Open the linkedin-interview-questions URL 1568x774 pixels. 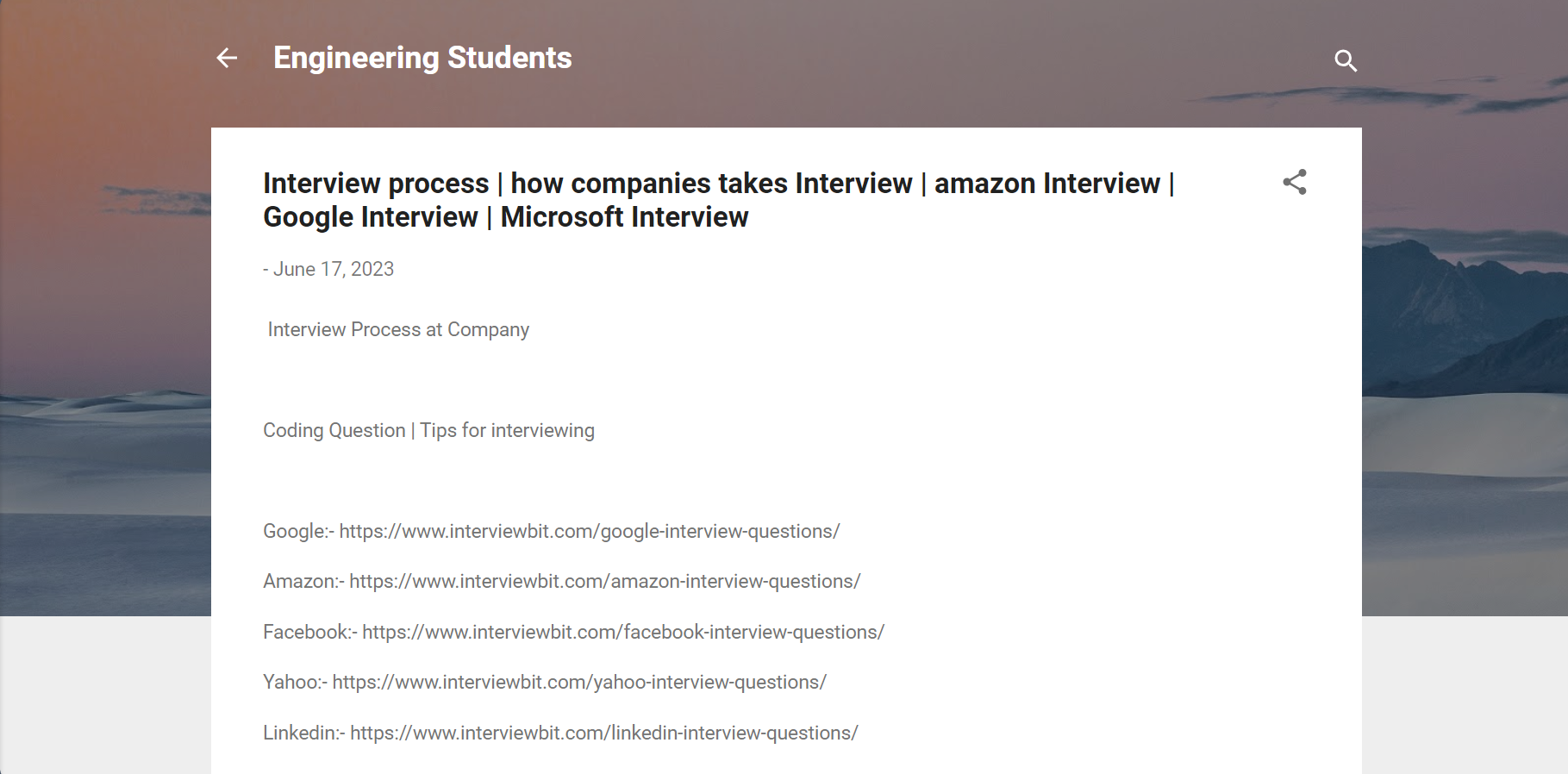(x=604, y=733)
